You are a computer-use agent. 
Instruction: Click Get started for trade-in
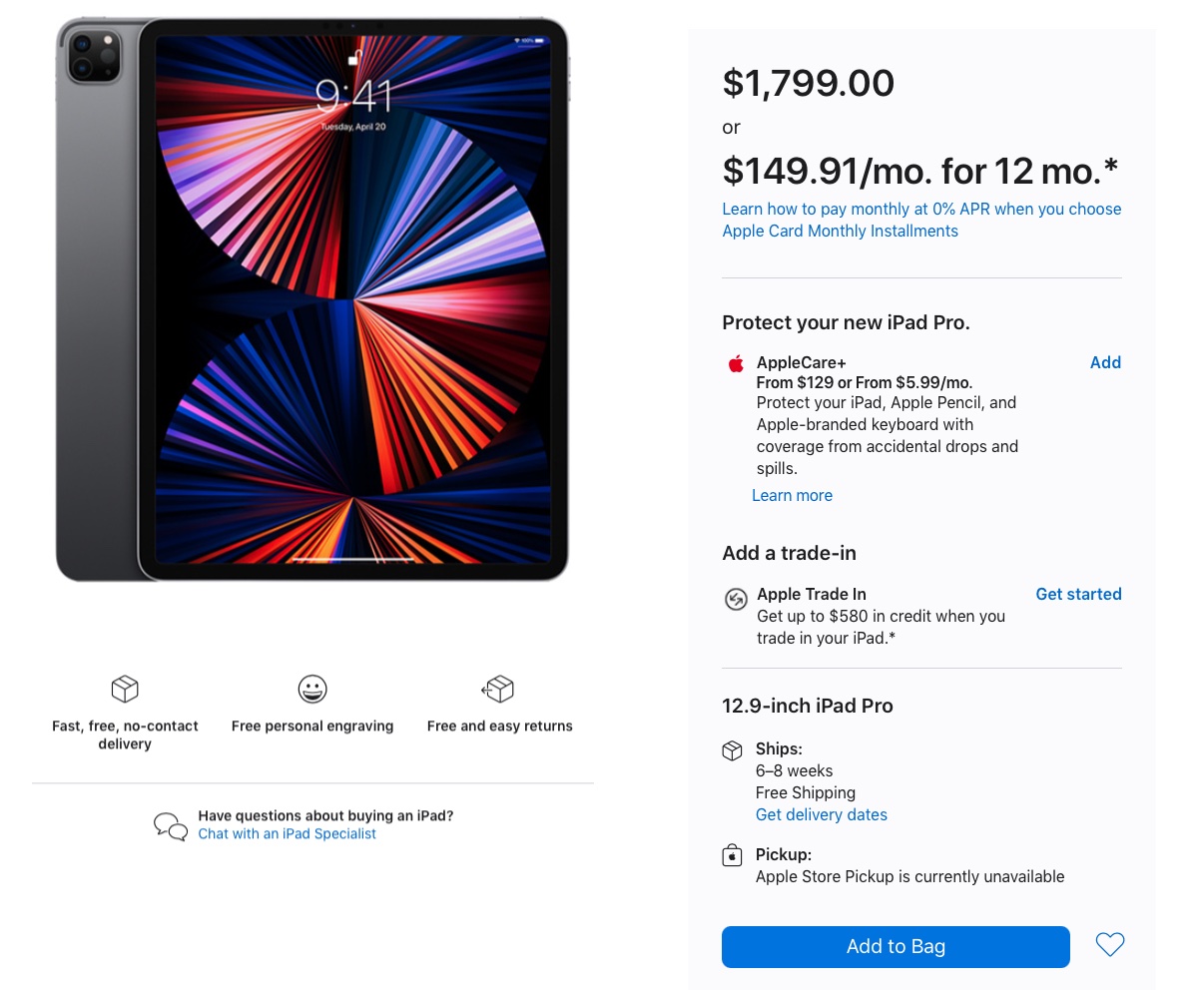[x=1078, y=594]
